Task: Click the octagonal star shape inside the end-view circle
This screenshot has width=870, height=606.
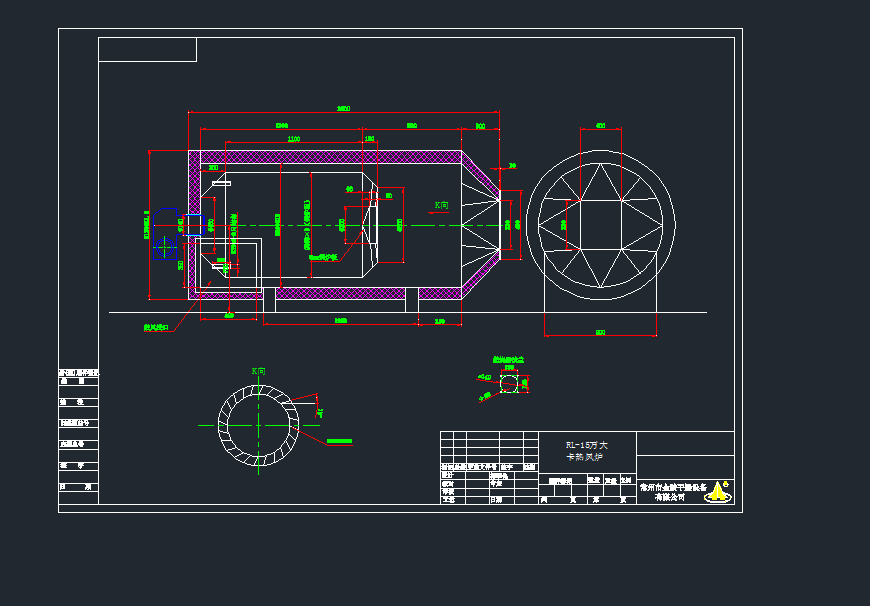Action: click(600, 225)
